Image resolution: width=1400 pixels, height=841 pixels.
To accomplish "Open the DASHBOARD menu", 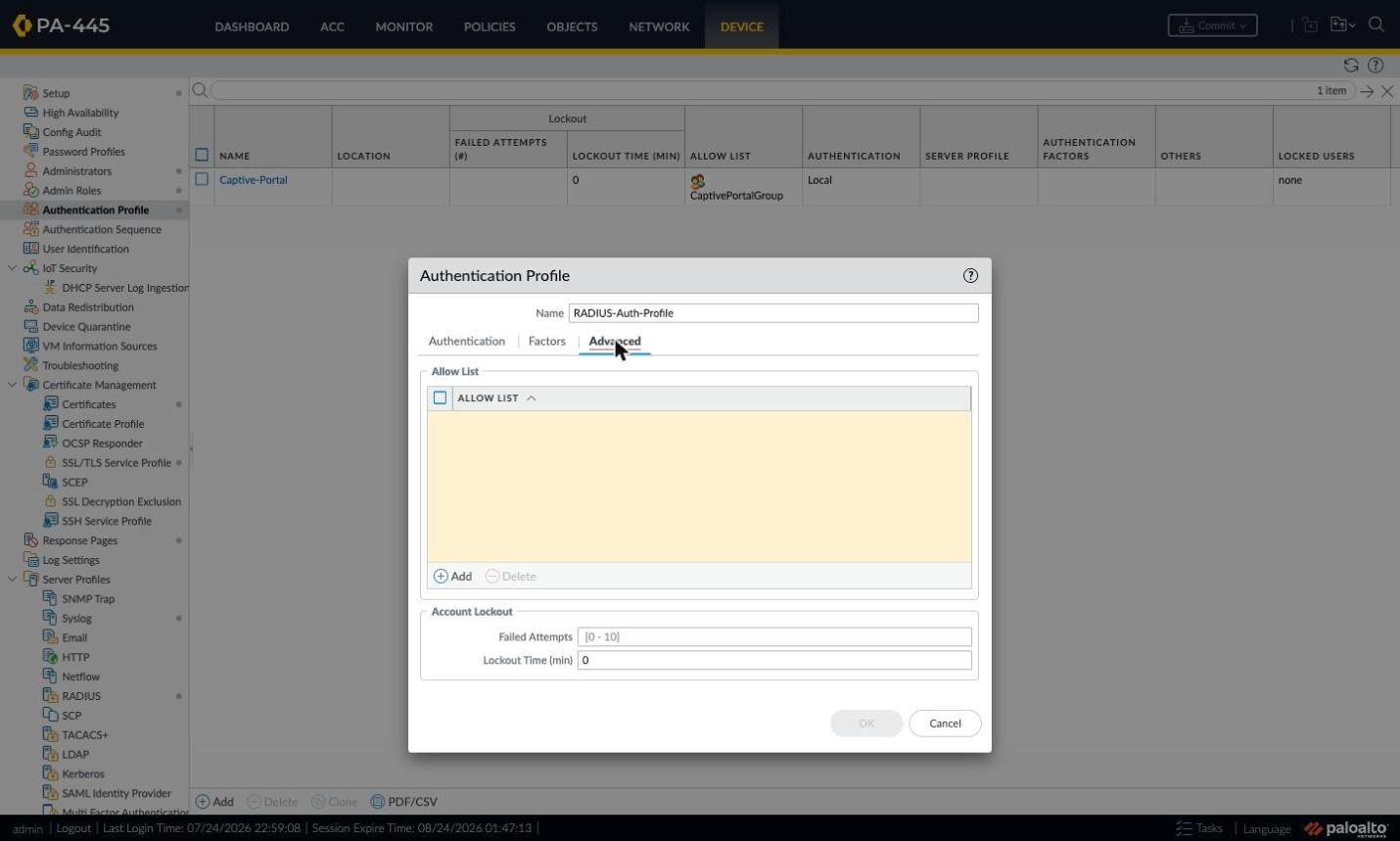I will click(x=252, y=26).
